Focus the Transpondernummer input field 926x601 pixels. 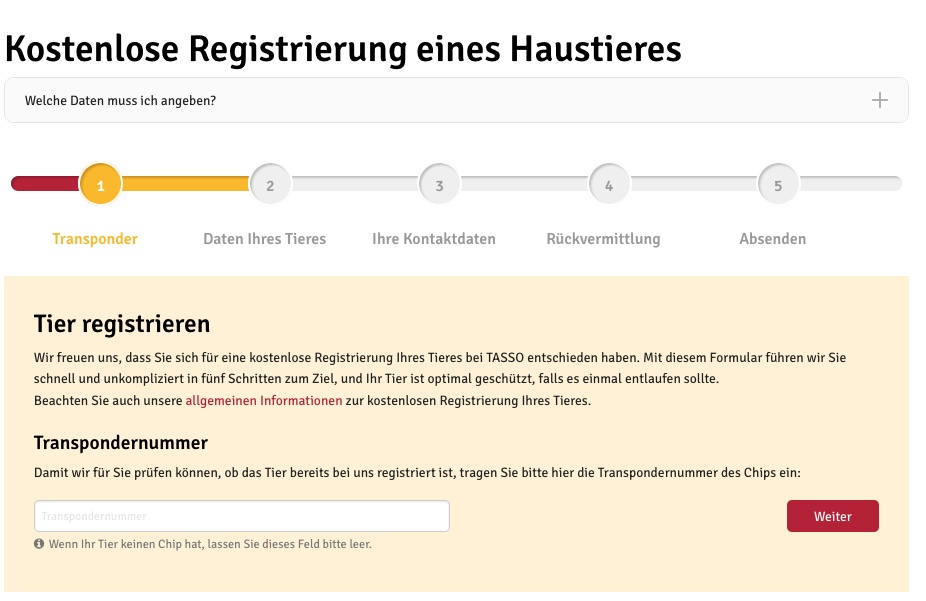pyautogui.click(x=242, y=516)
